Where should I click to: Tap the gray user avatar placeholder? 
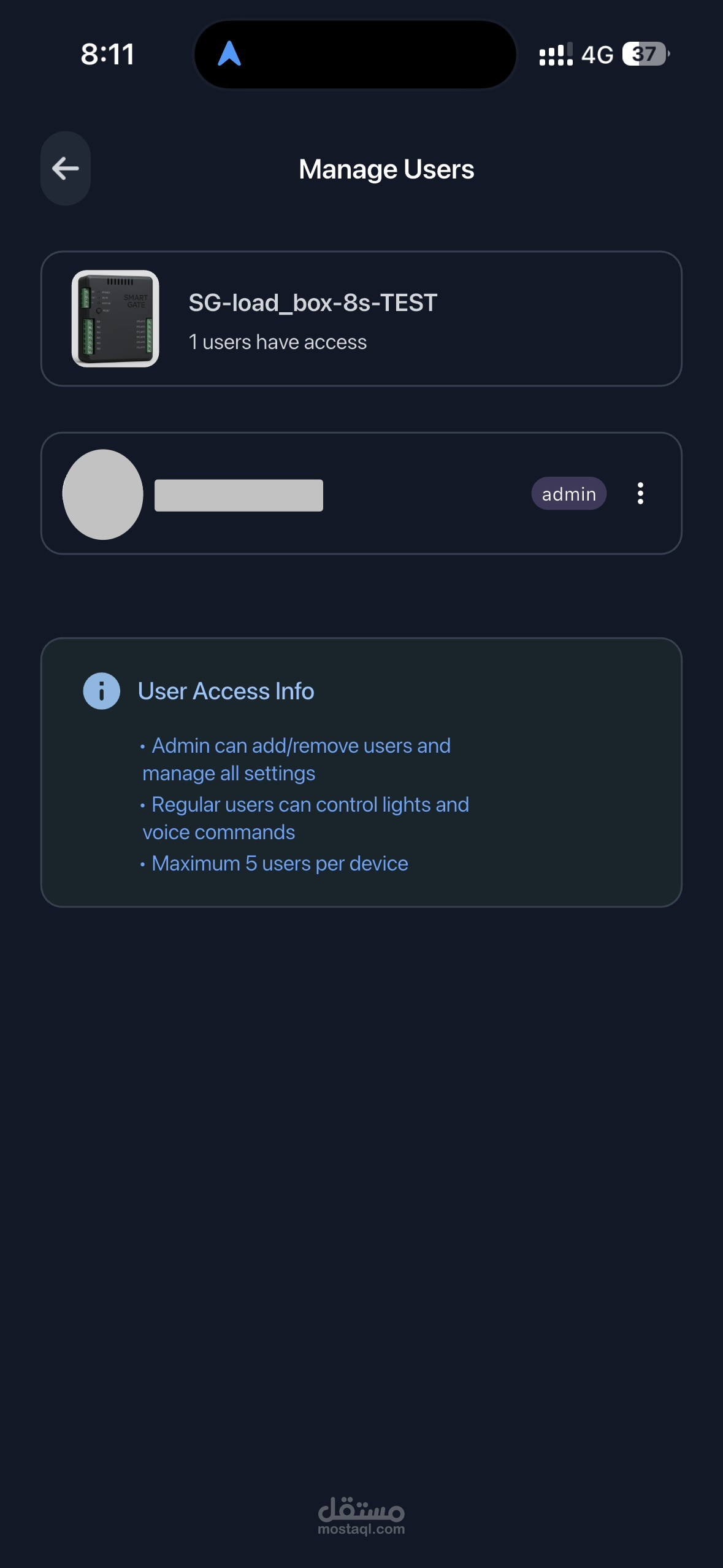[103, 494]
